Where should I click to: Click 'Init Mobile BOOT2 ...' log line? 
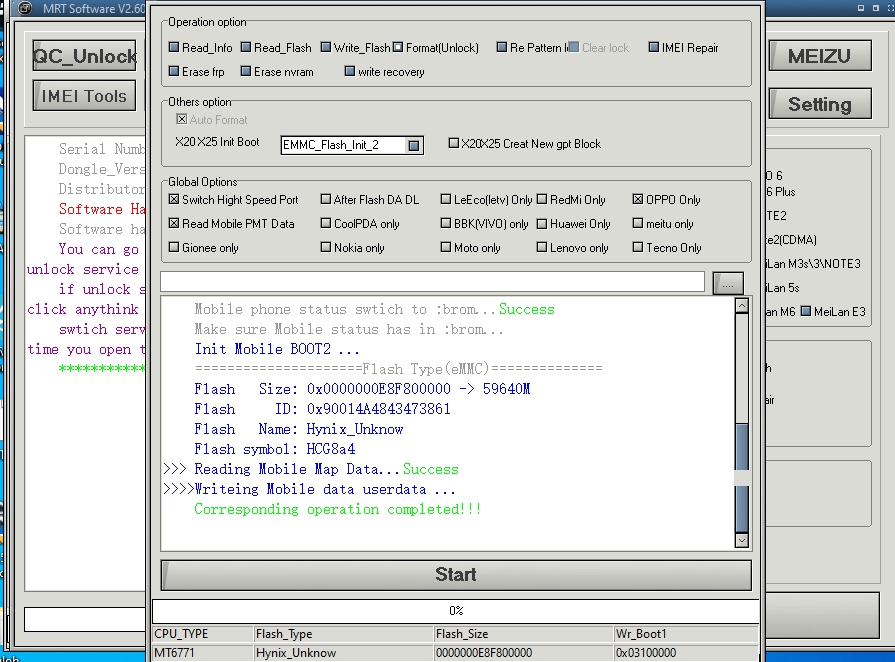tap(277, 349)
